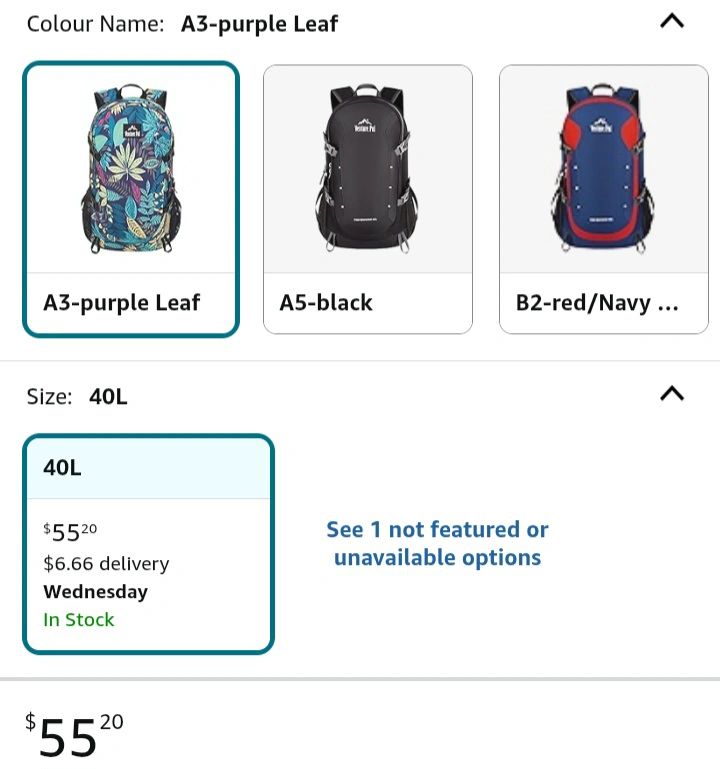Click the Wednesday delivery date
720x769 pixels.
95,592
